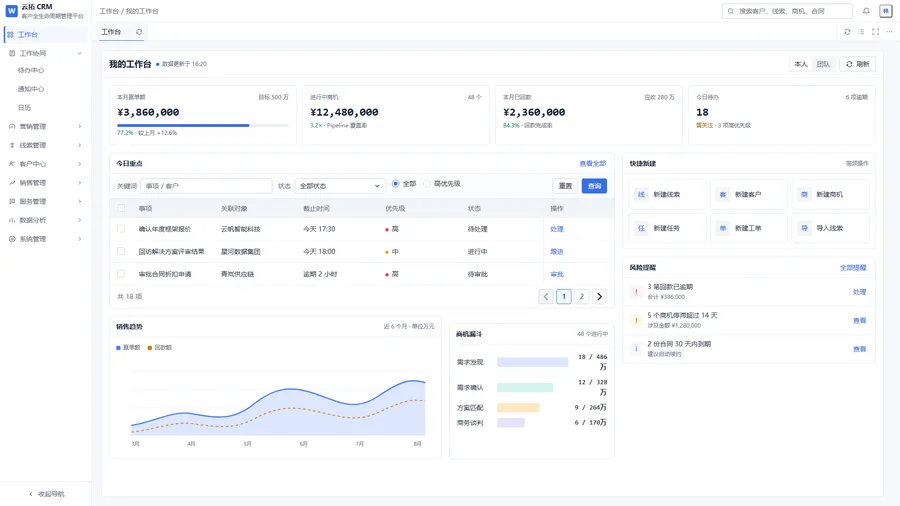This screenshot has height=506, width=900.
Task: Go to page 2 of the table
Action: tap(581, 297)
